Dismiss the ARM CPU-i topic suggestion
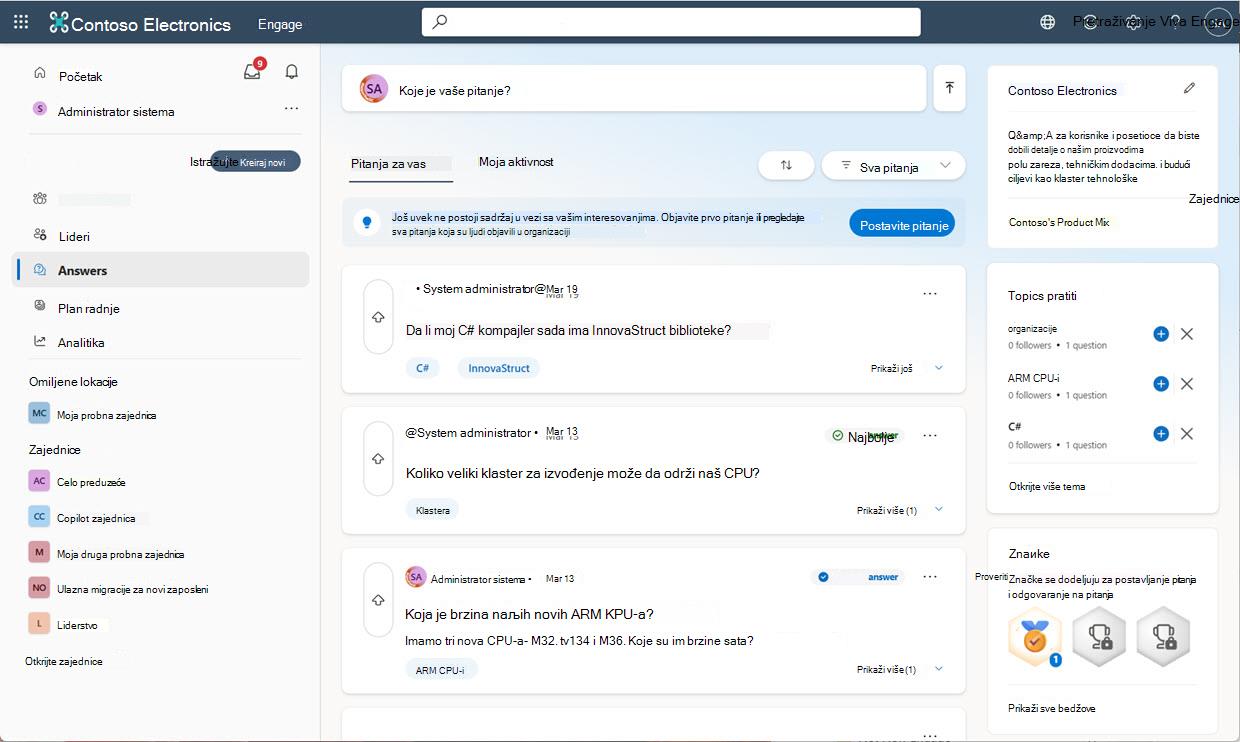 (1187, 384)
